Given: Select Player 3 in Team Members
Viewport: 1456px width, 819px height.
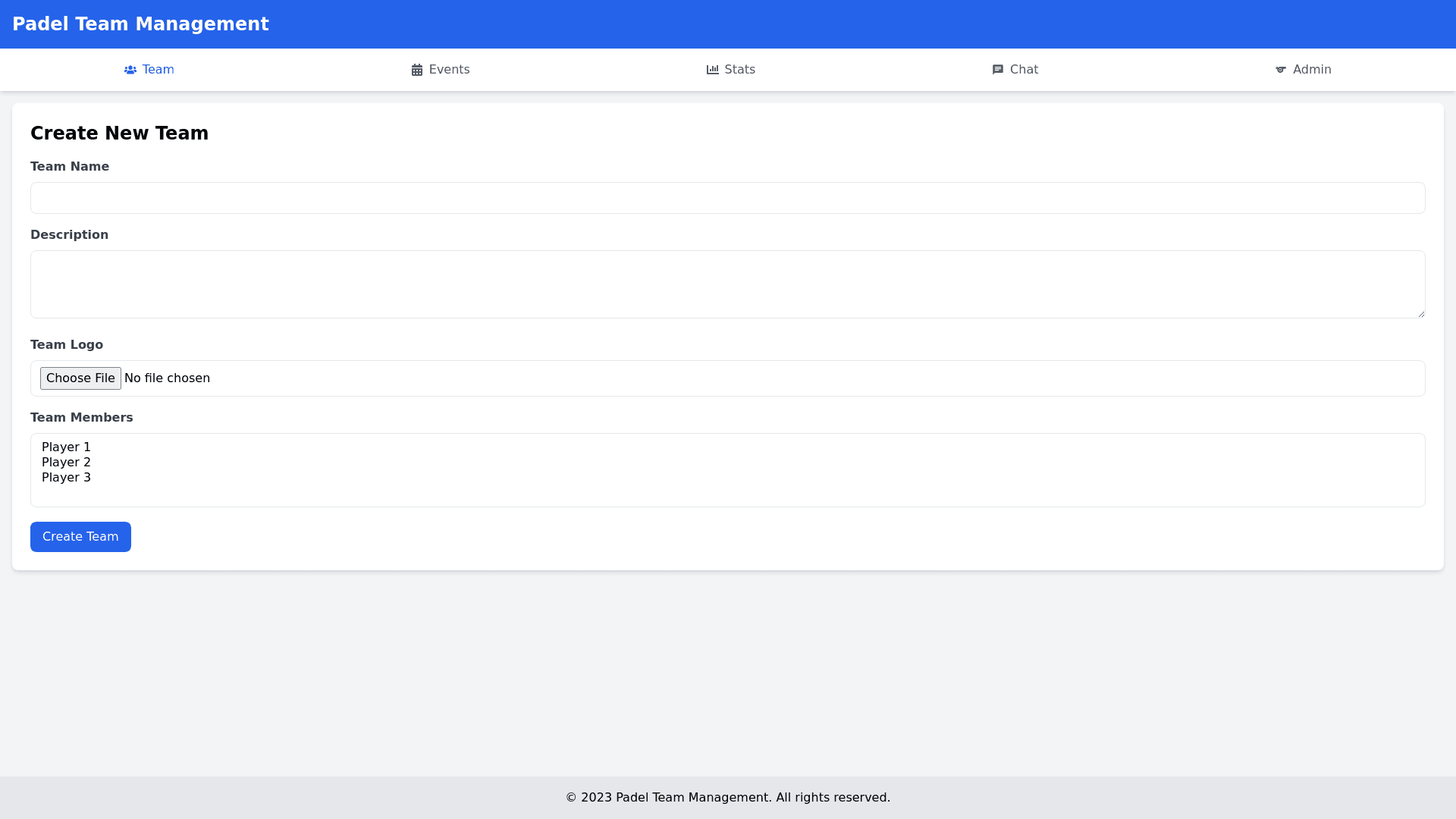Looking at the screenshot, I should coord(67,478).
